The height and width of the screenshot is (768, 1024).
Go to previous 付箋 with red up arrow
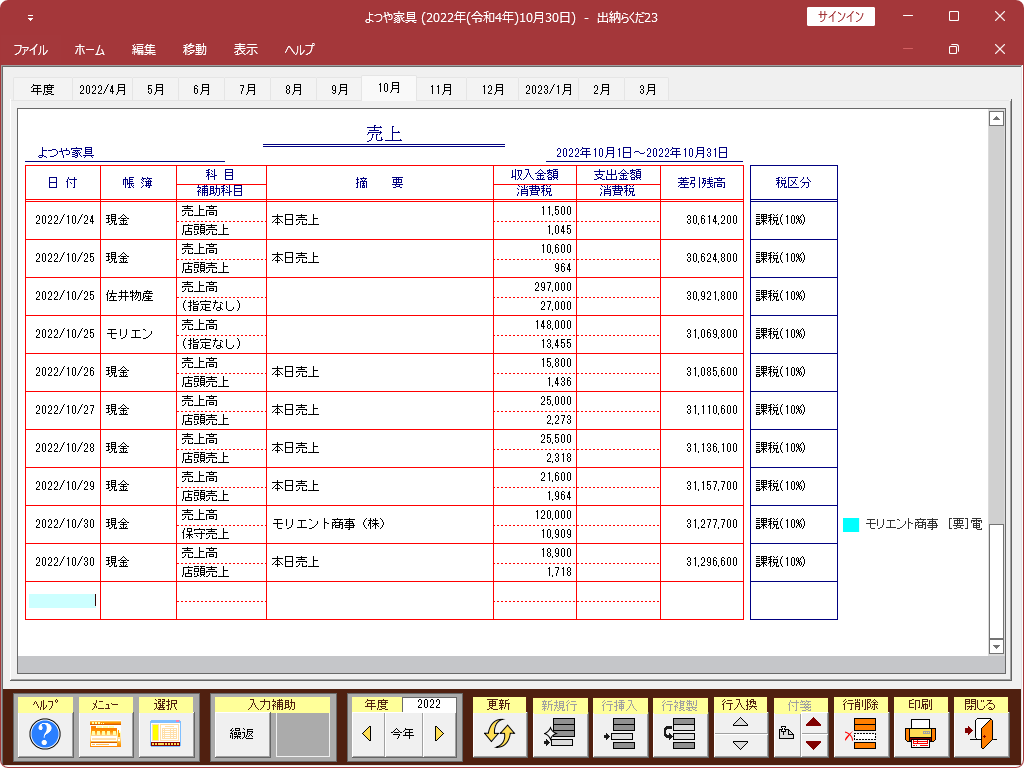point(814,723)
